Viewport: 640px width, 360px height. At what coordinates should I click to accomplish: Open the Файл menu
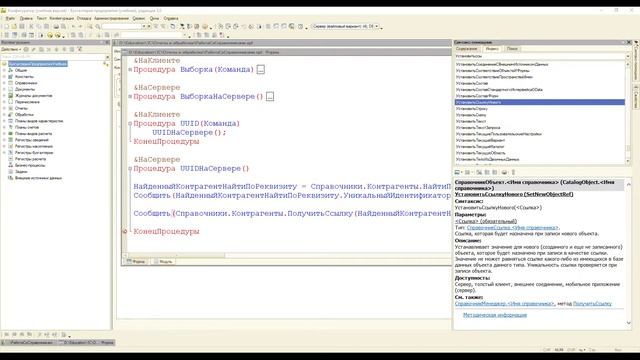[x=10, y=18]
